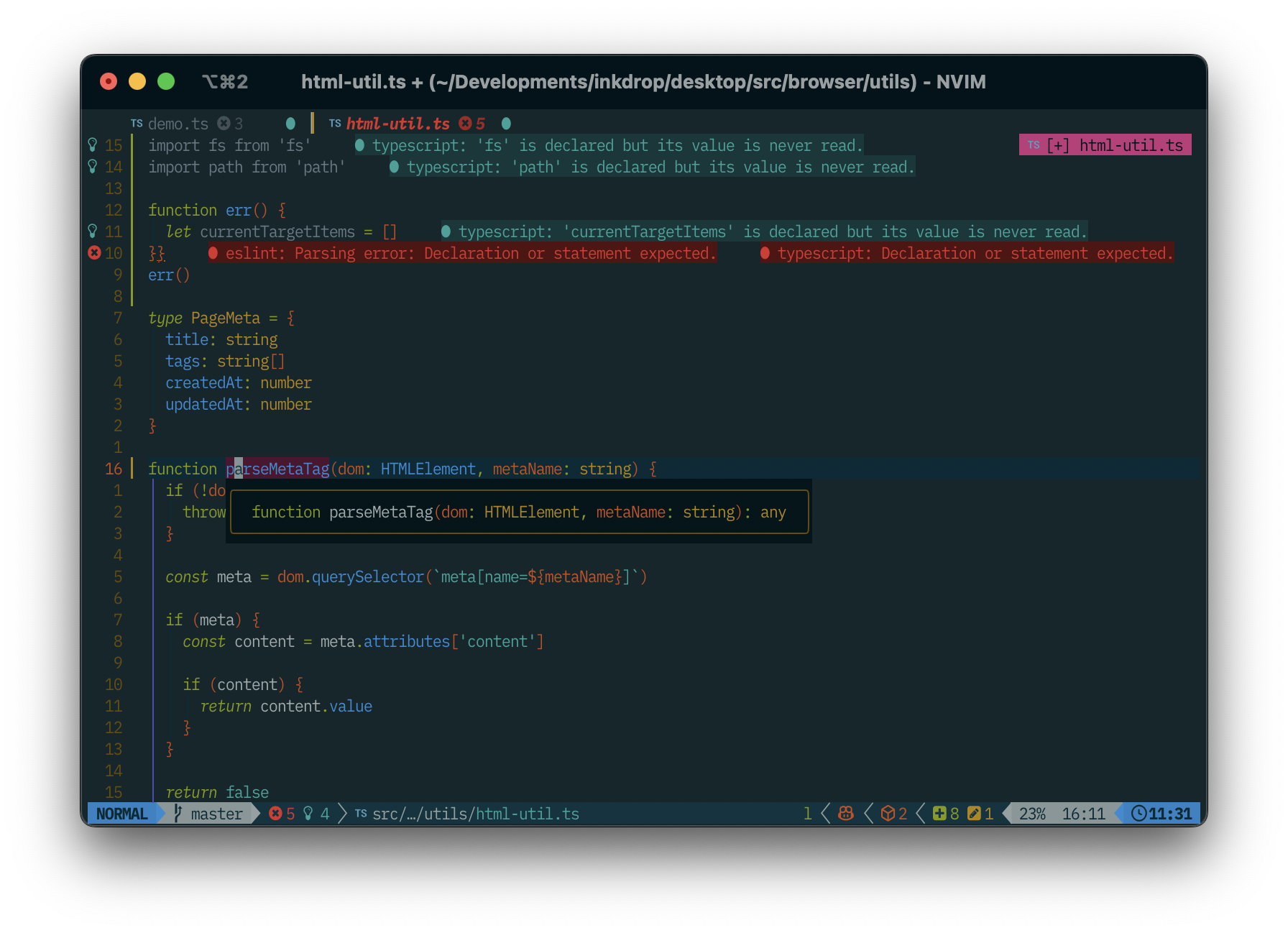Click the [+] html-util.ts winbar label
Screen dimensions: 1288x933
[1105, 145]
